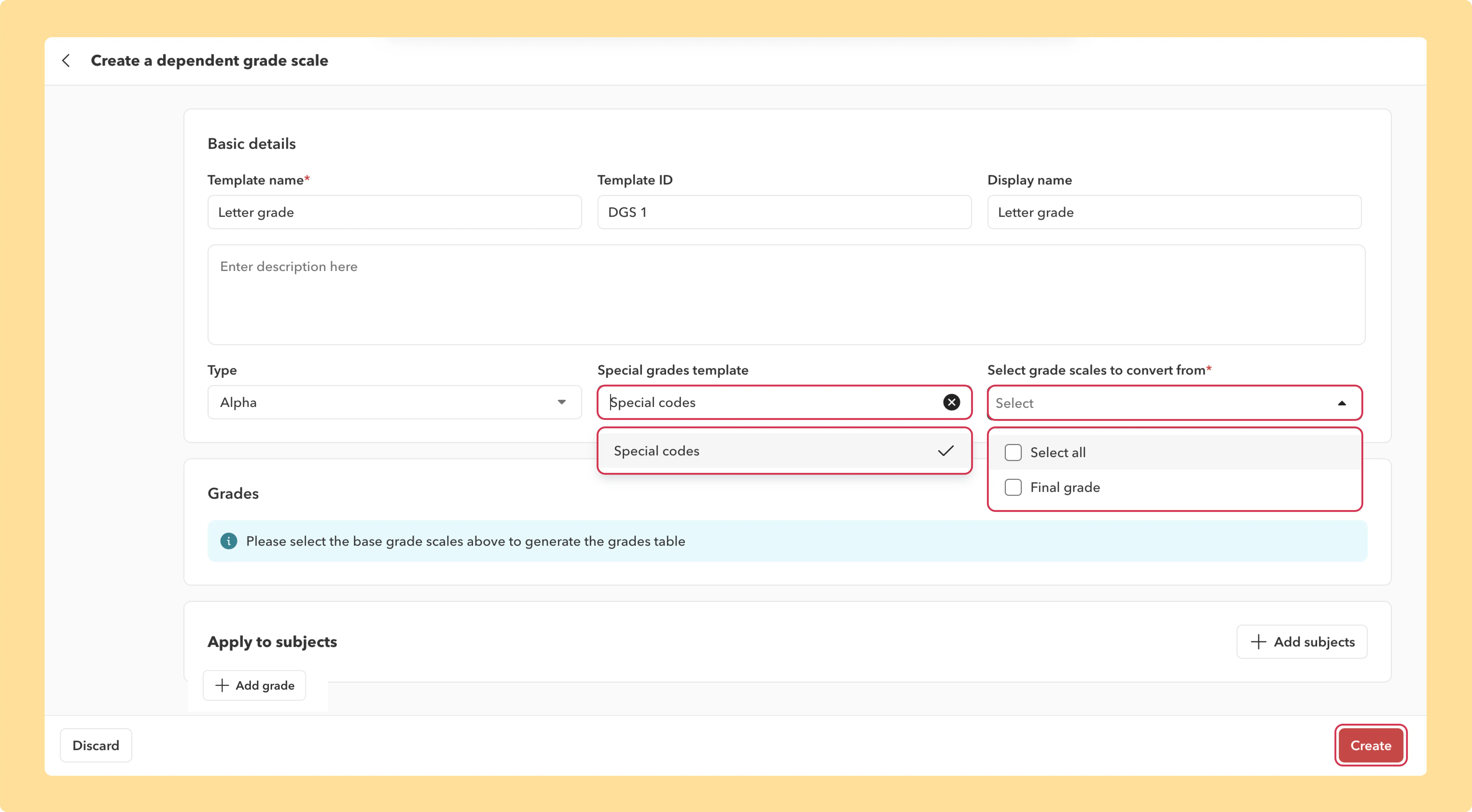The image size is (1472, 812).
Task: Click the 'Basic details' section heading
Action: click(251, 144)
